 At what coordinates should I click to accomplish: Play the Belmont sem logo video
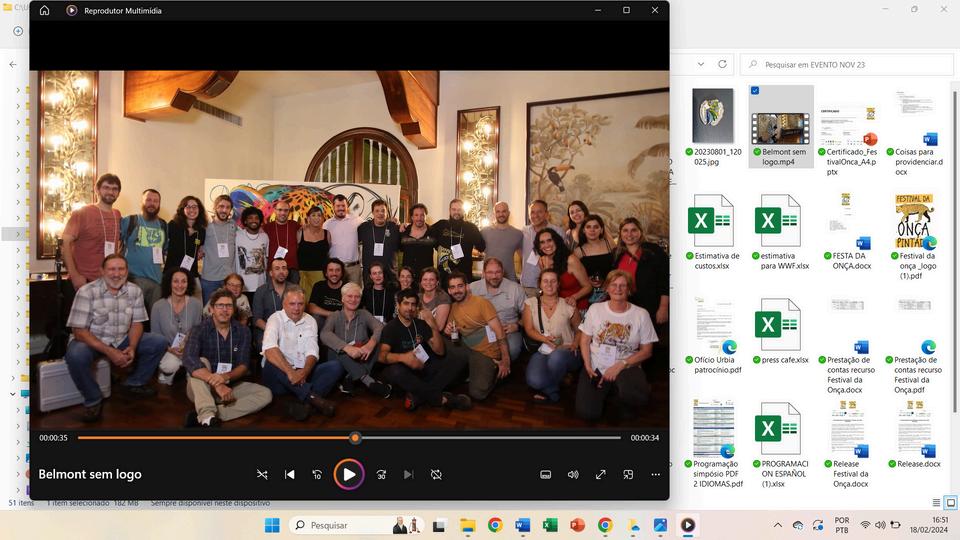(349, 474)
